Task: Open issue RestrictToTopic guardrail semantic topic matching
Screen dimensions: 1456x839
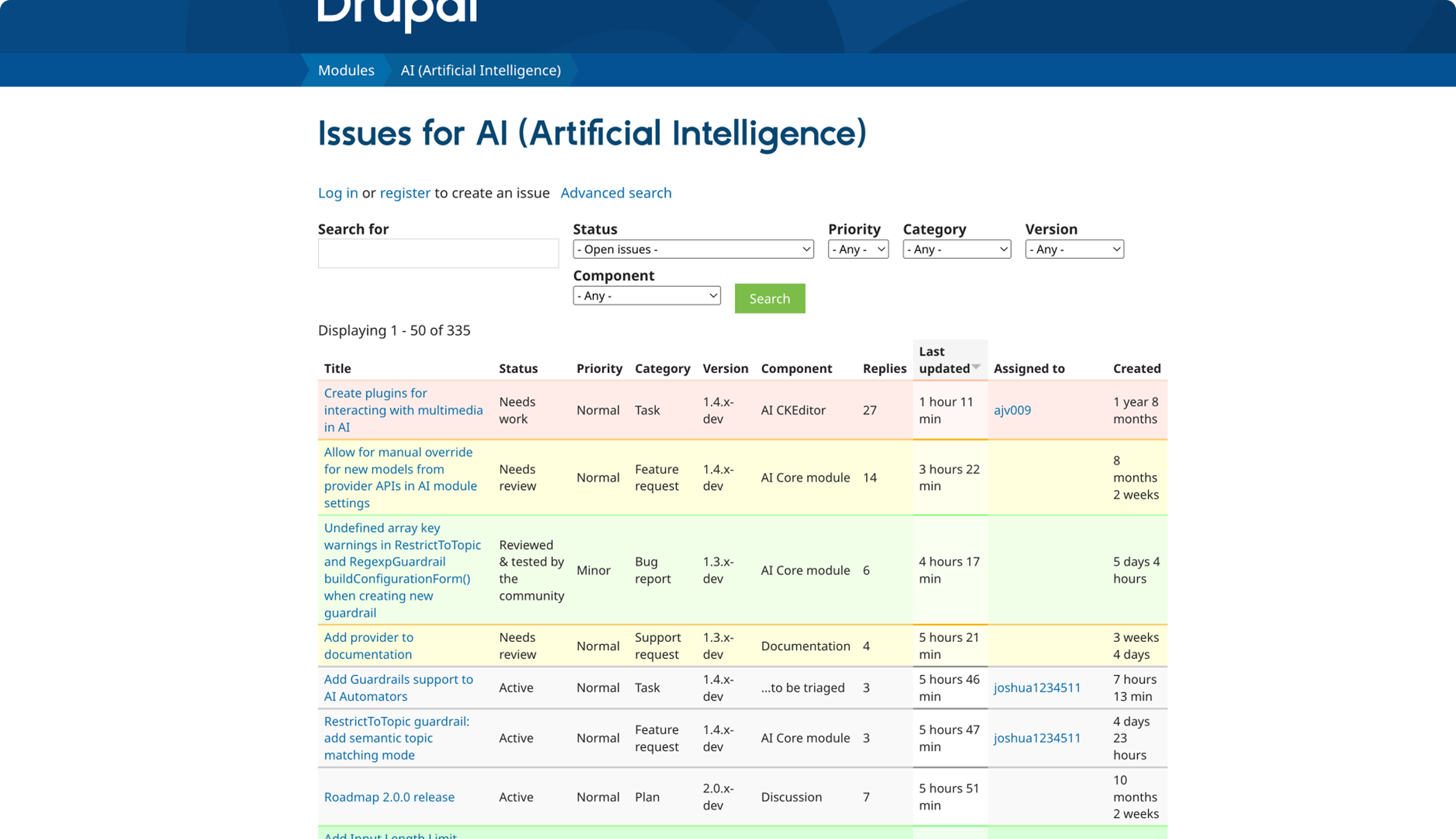Action: coord(396,737)
